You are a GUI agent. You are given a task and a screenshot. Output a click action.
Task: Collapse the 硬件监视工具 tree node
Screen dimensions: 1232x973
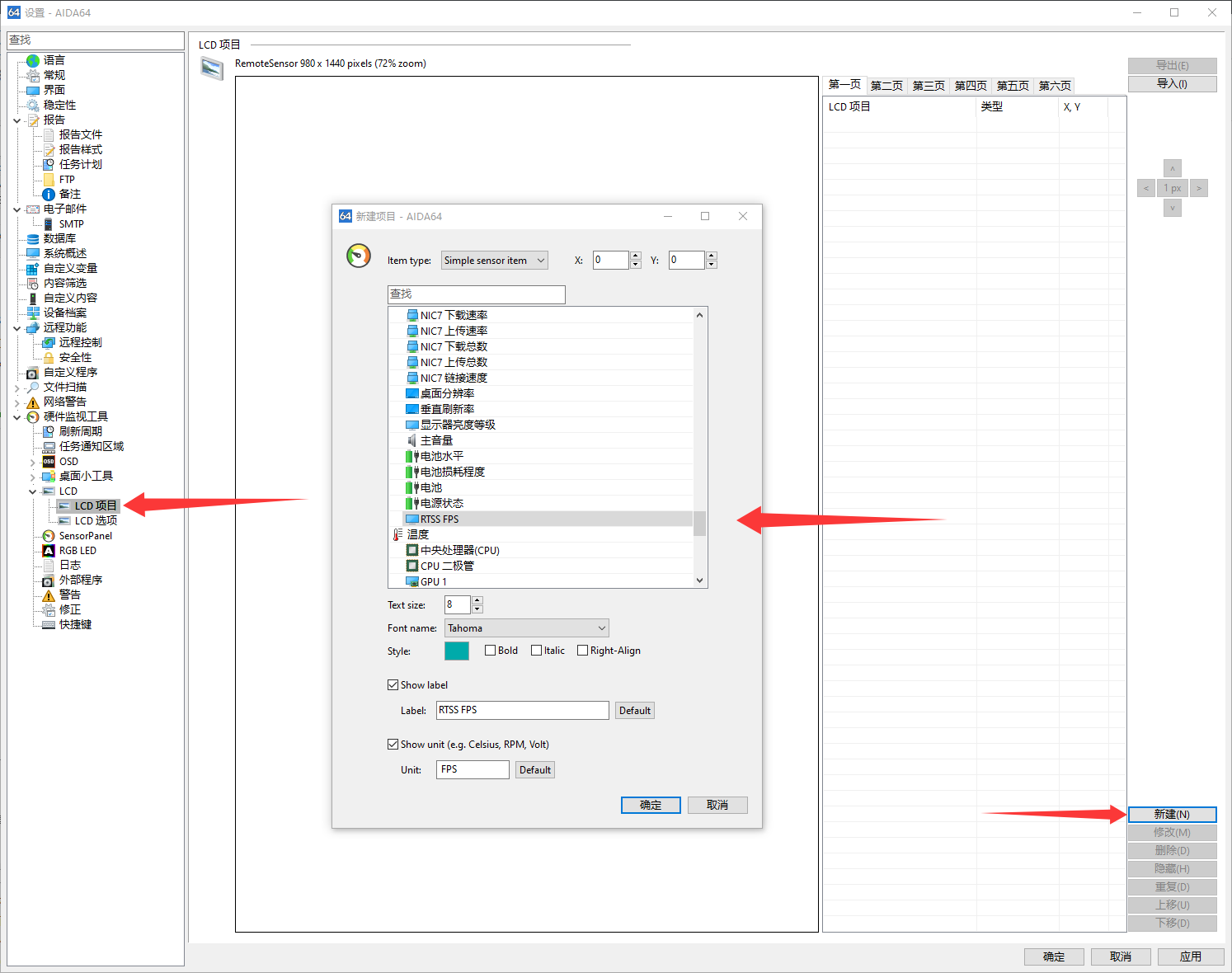tap(17, 417)
